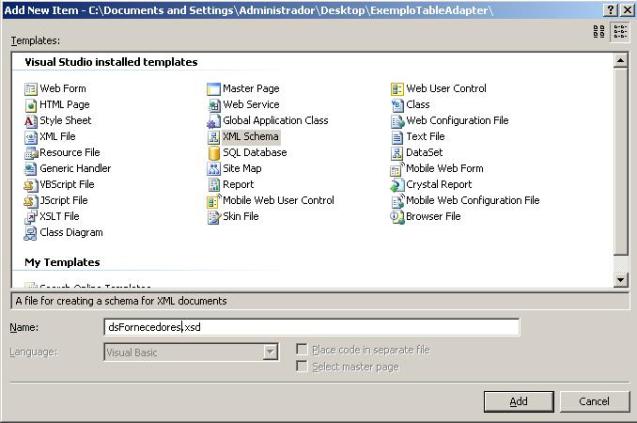Choose the Resource File template icon
The width and height of the screenshot is (637, 423).
pos(30,153)
